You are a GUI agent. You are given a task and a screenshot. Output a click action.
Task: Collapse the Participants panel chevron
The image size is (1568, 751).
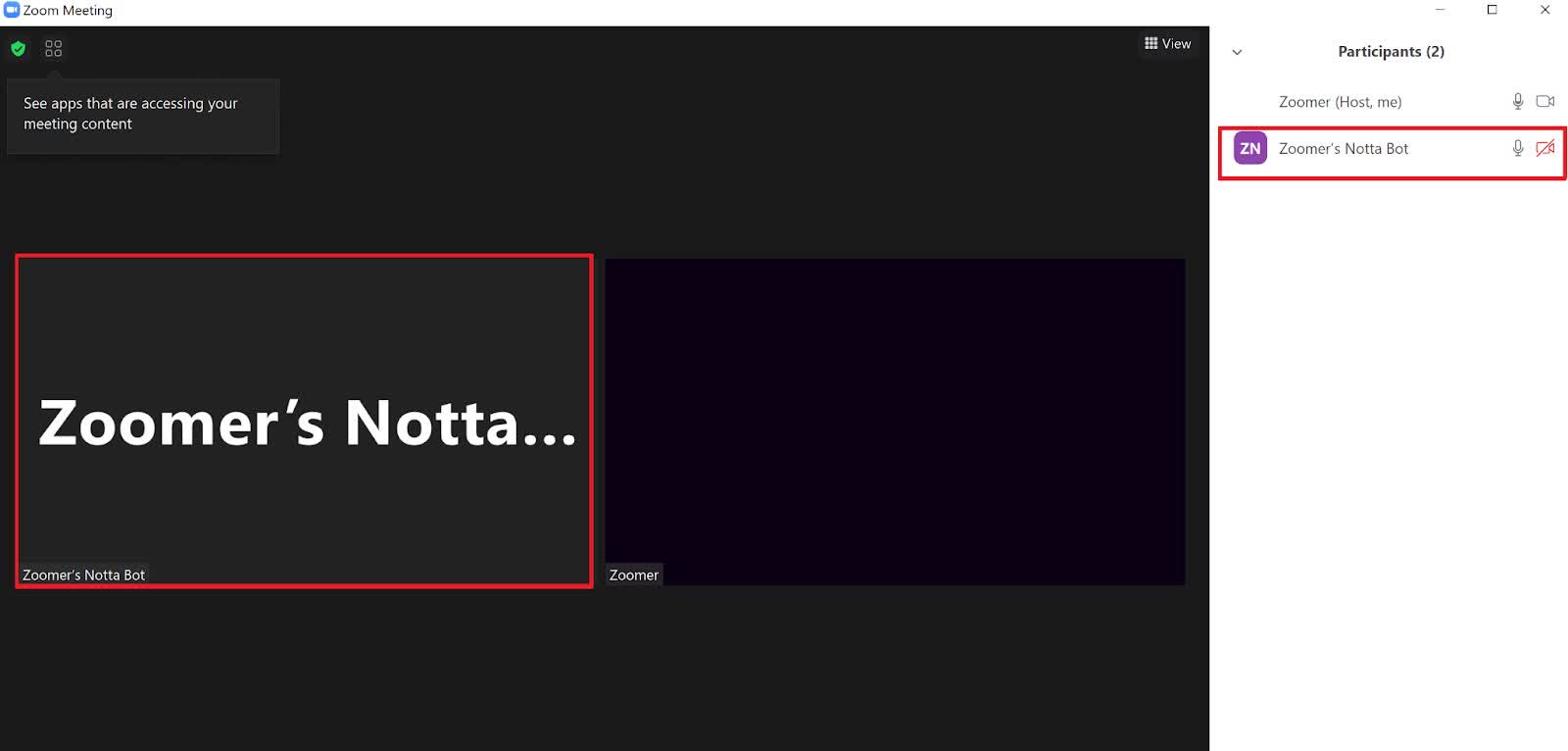pyautogui.click(x=1237, y=52)
